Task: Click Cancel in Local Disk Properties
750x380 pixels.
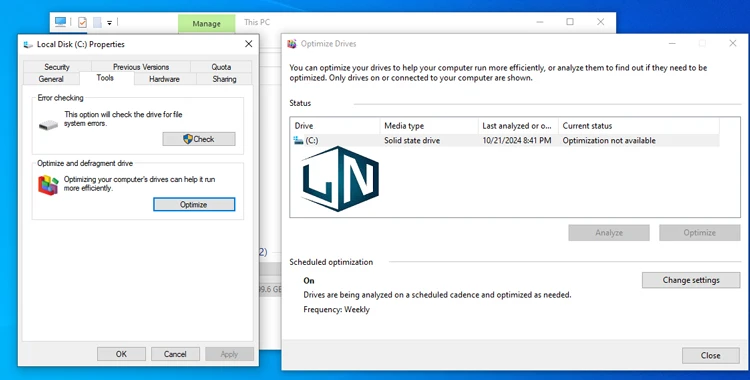Action: point(175,354)
